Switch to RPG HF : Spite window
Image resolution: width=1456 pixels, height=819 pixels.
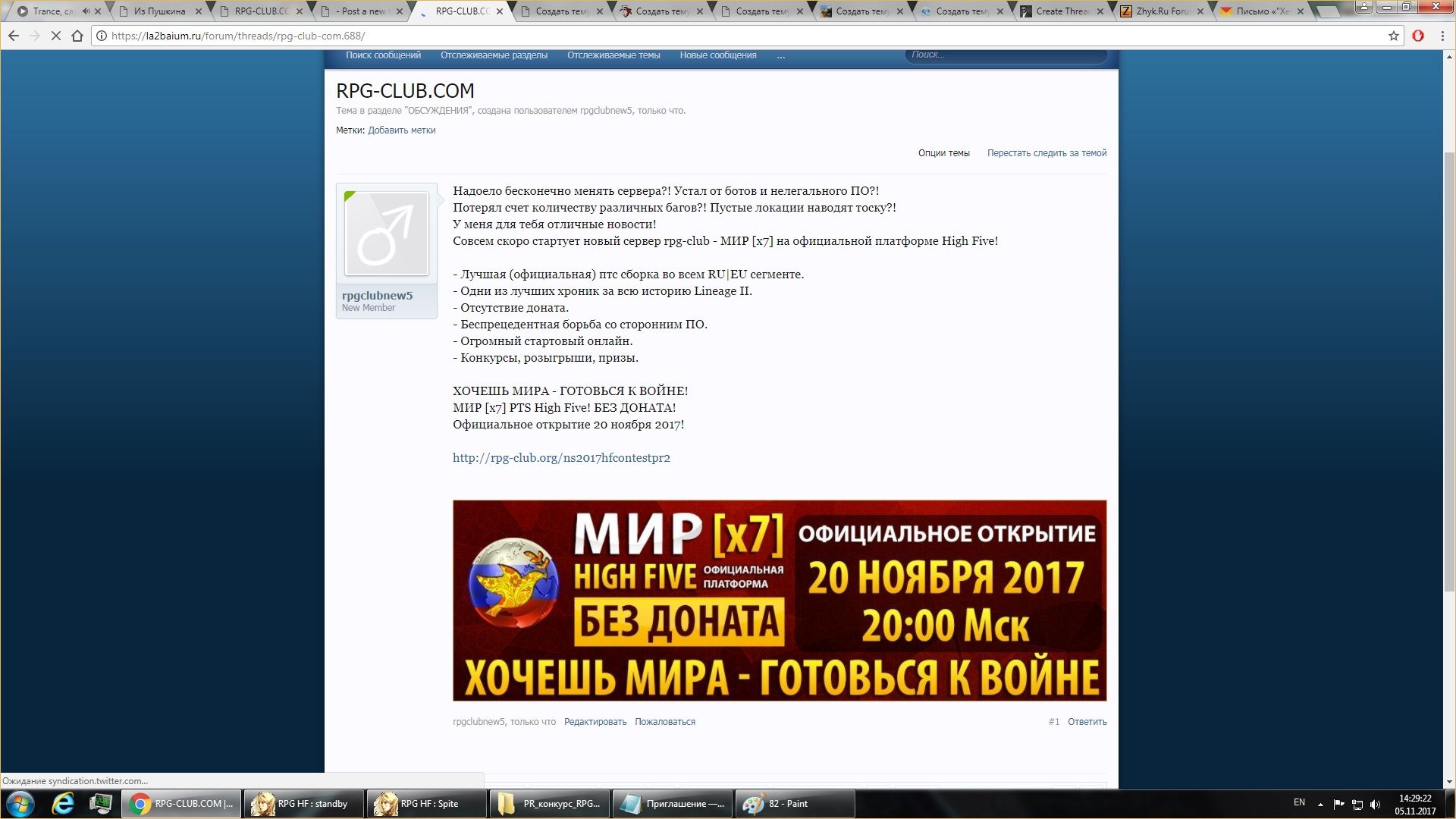click(x=427, y=804)
